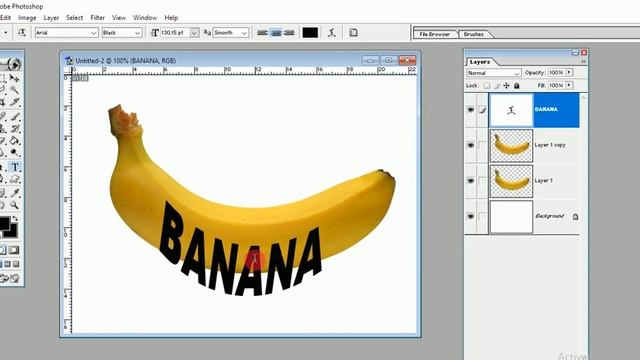Open the View menu
This screenshot has width=640, height=360.
pyautogui.click(x=119, y=18)
